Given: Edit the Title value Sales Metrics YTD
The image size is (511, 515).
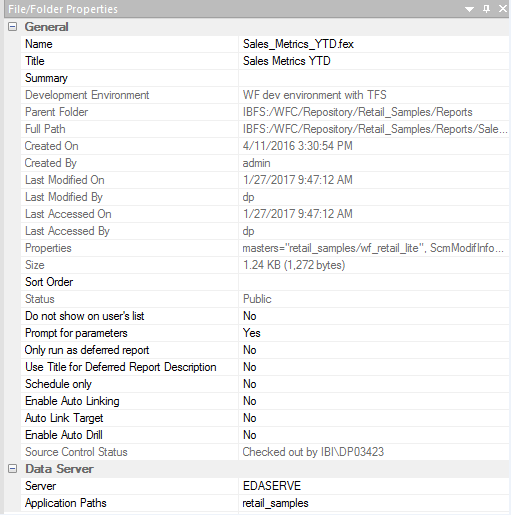Looking at the screenshot, I should pyautogui.click(x=374, y=61).
